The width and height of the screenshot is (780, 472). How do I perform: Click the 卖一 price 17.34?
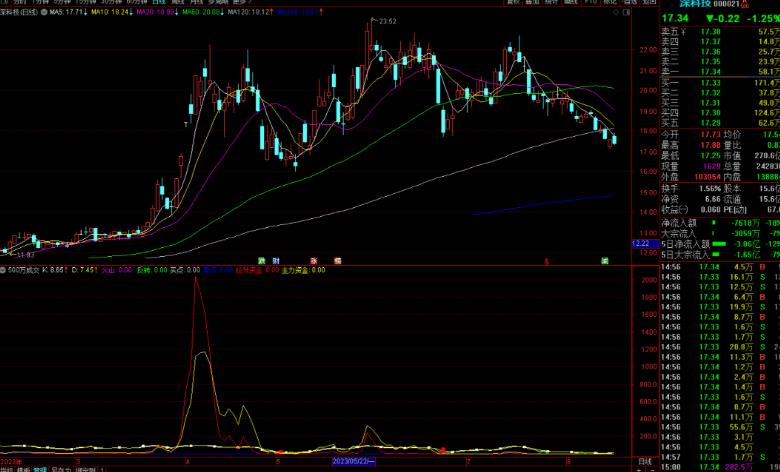pos(710,72)
